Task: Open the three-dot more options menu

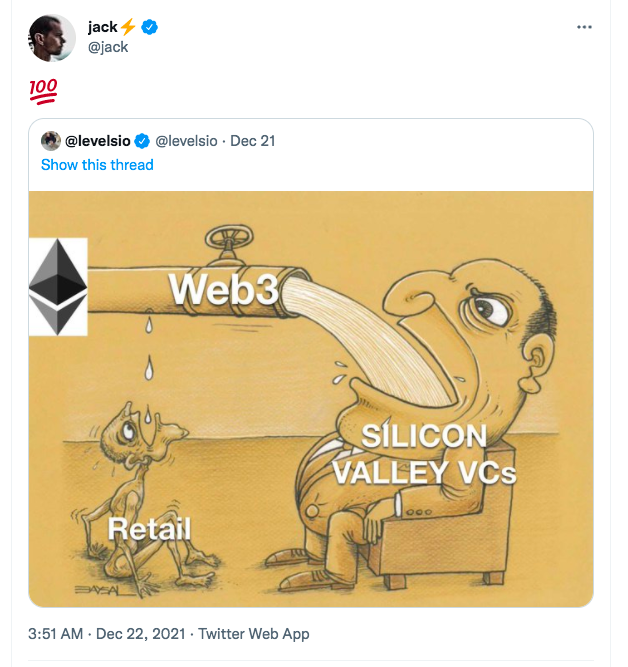Action: pos(585,28)
